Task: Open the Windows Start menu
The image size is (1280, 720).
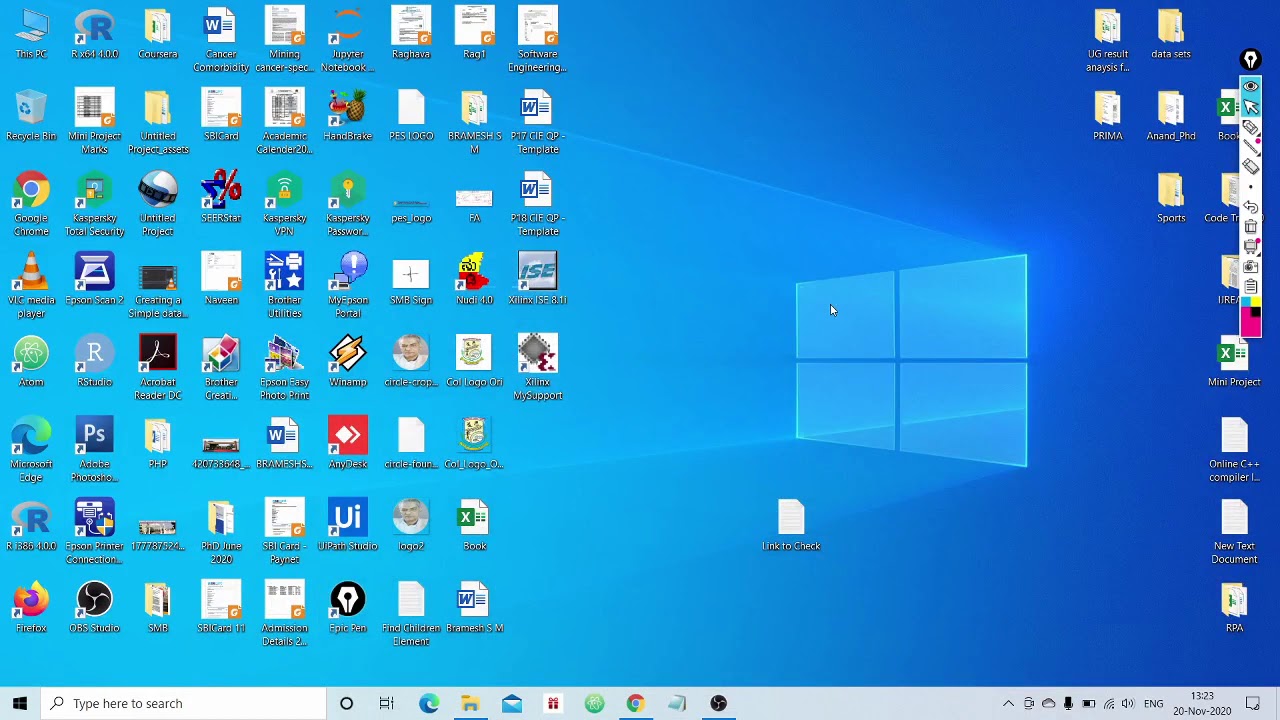Action: pos(20,703)
